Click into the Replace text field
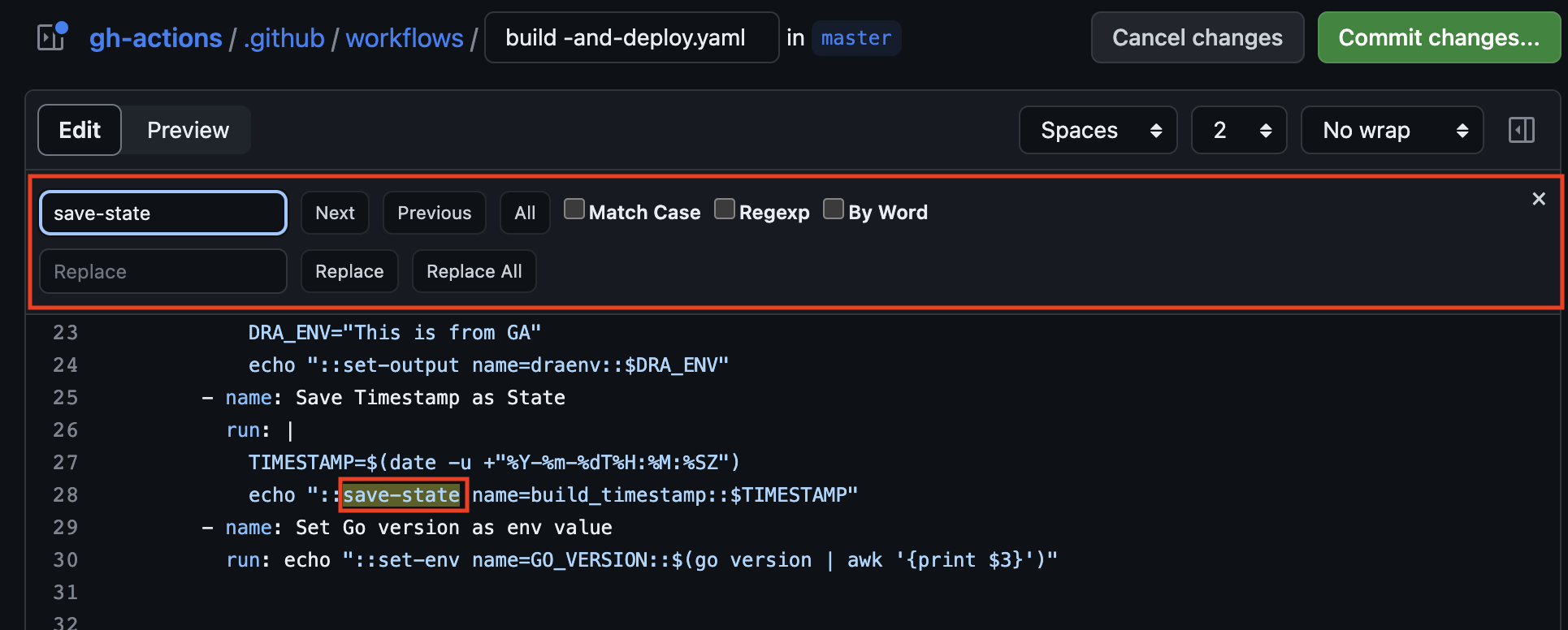This screenshot has width=1568, height=630. [x=162, y=271]
